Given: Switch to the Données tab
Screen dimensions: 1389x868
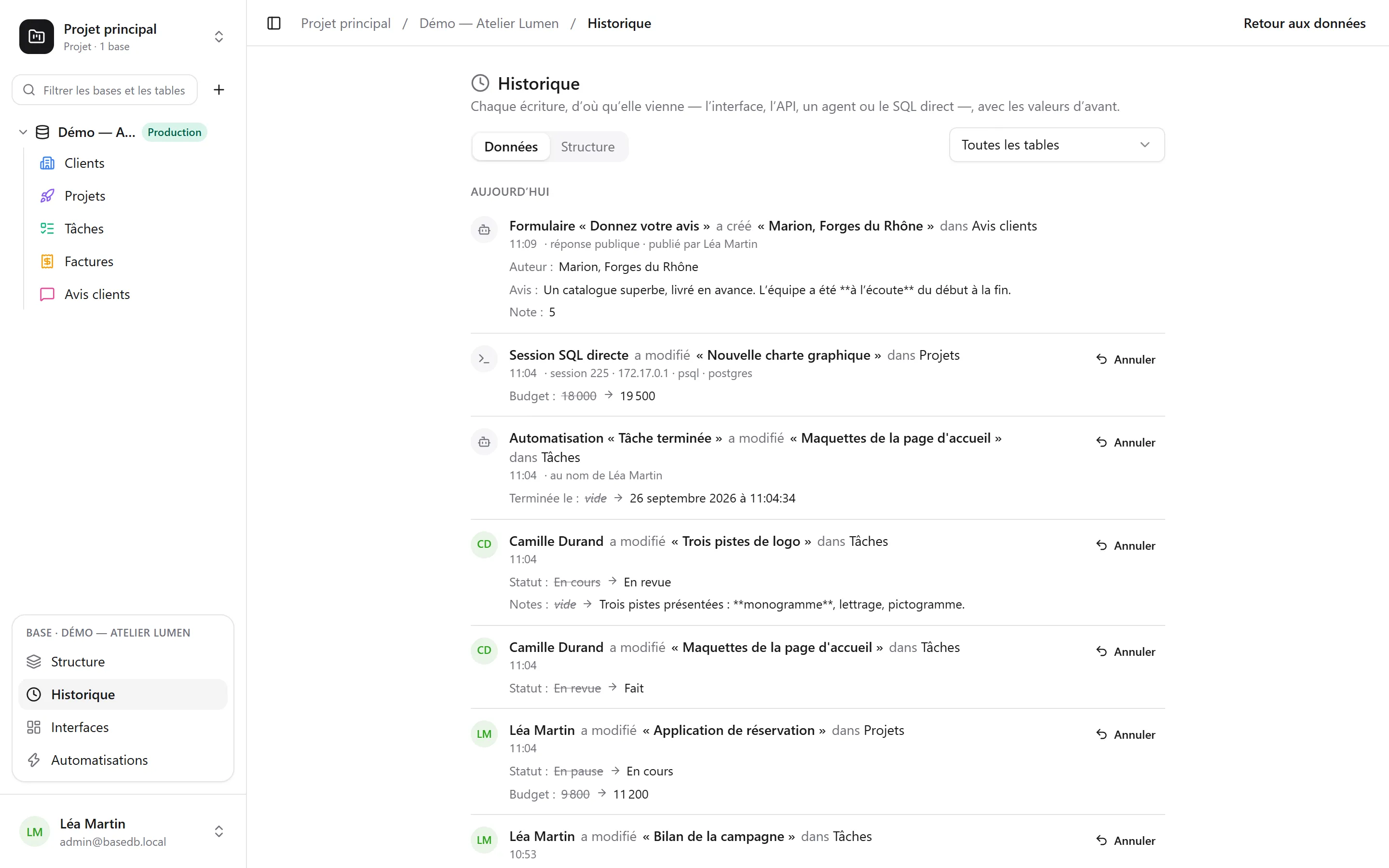Looking at the screenshot, I should point(510,147).
